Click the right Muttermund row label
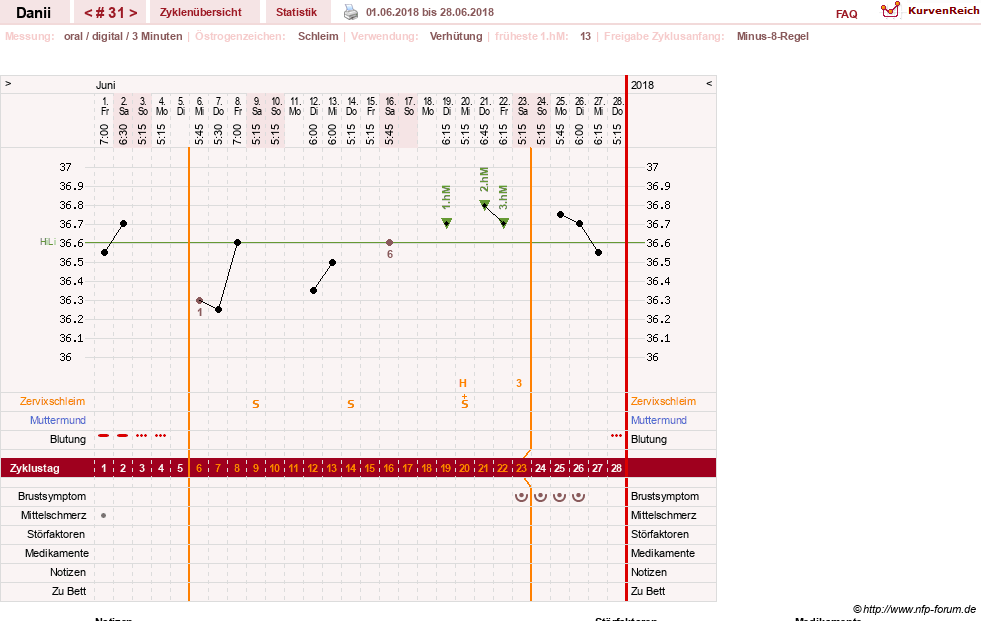This screenshot has height=621, width=981. pos(659,420)
